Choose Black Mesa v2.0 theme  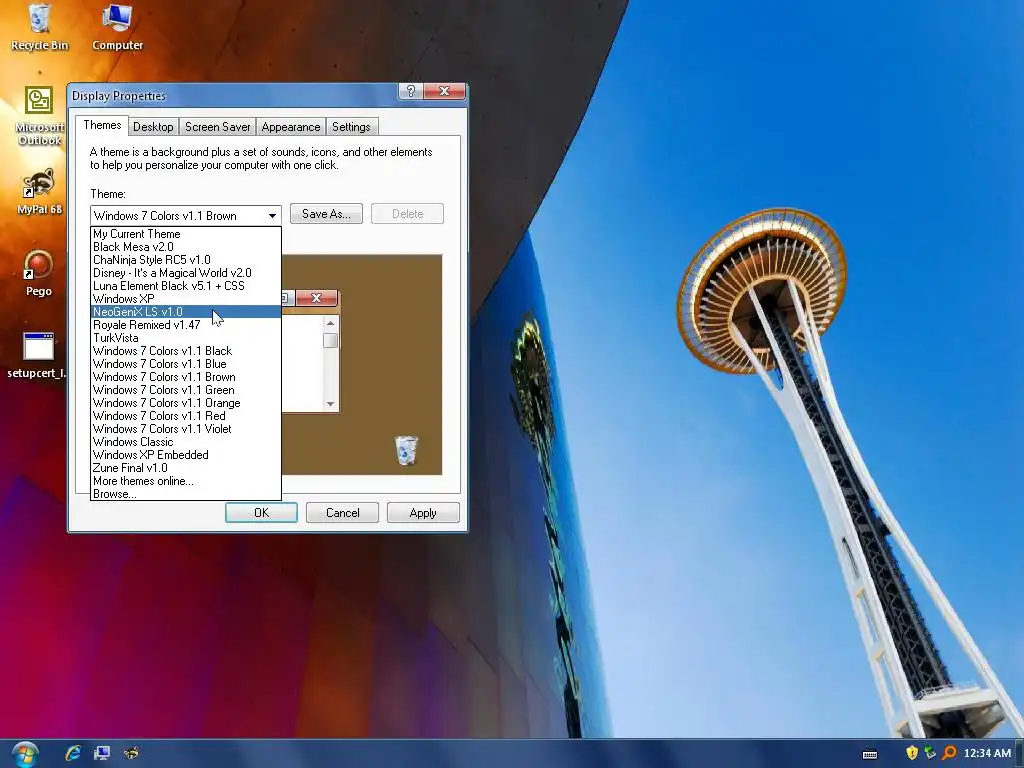point(185,247)
